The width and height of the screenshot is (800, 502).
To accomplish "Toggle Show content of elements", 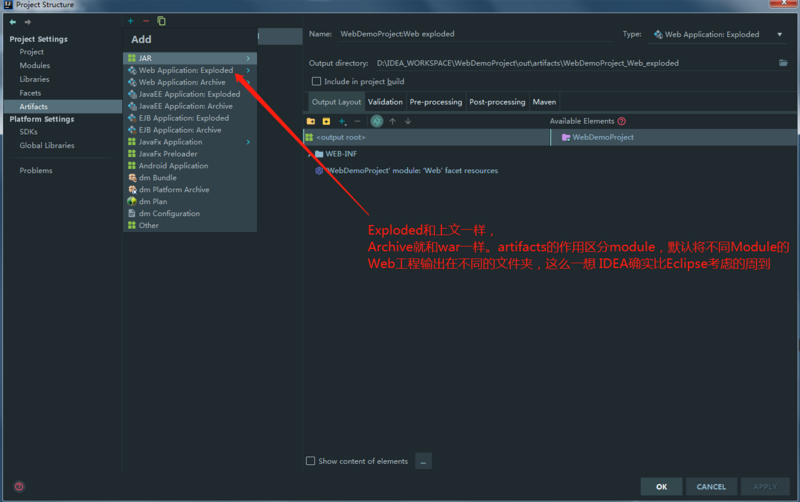I will pyautogui.click(x=310, y=461).
